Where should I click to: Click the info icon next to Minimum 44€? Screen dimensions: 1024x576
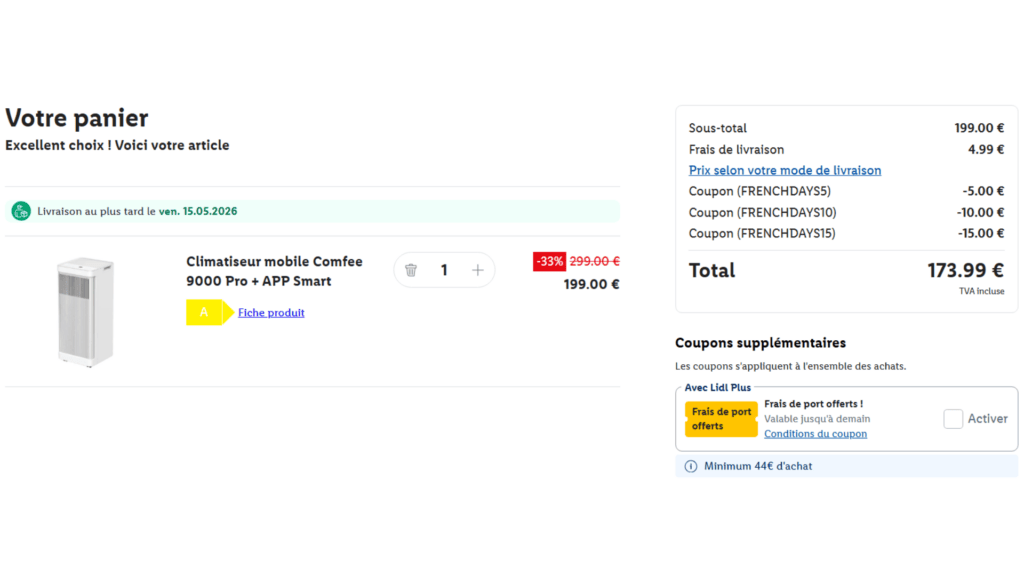click(x=690, y=466)
